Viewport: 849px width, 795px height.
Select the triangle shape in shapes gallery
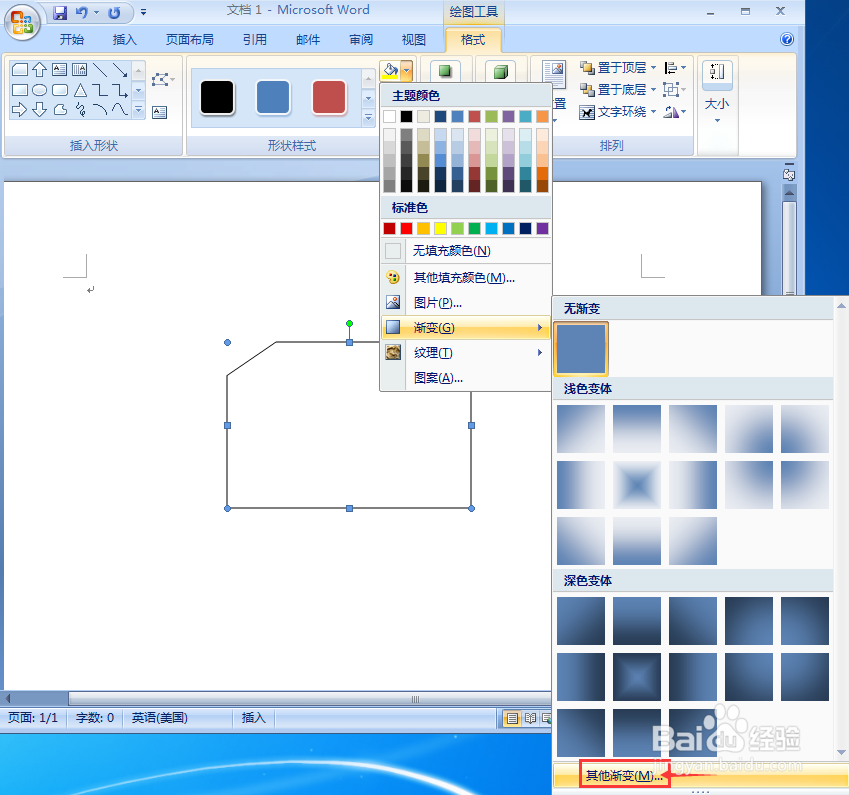click(x=80, y=90)
